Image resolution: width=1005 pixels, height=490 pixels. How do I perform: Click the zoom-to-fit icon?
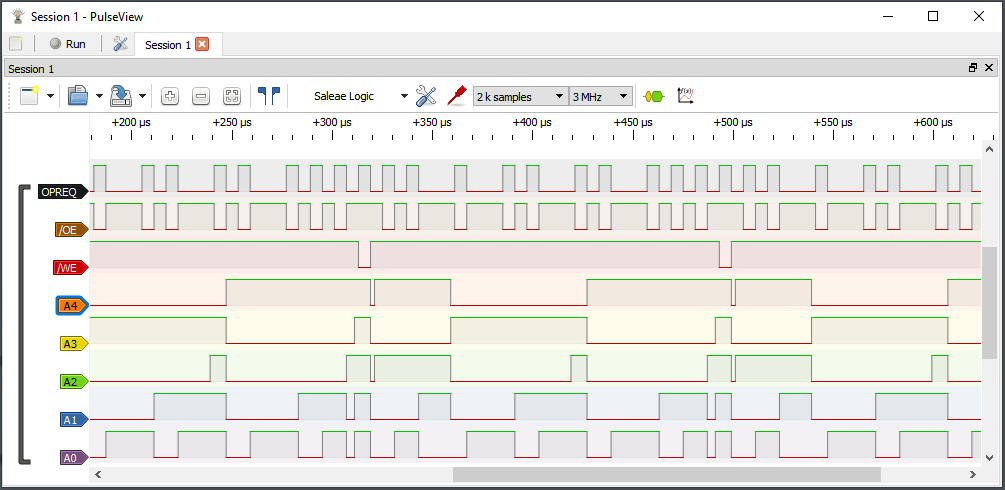click(232, 96)
